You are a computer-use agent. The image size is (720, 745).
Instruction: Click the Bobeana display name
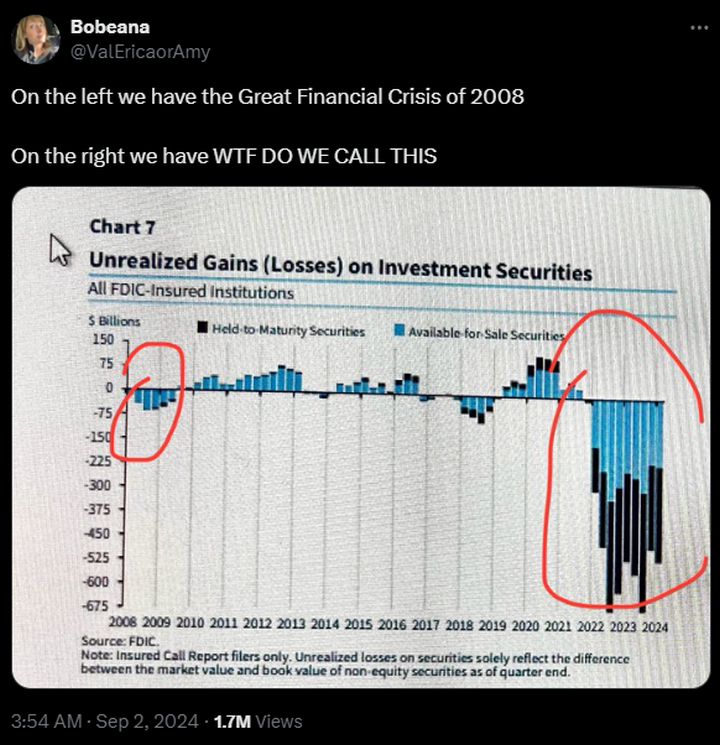tap(110, 27)
